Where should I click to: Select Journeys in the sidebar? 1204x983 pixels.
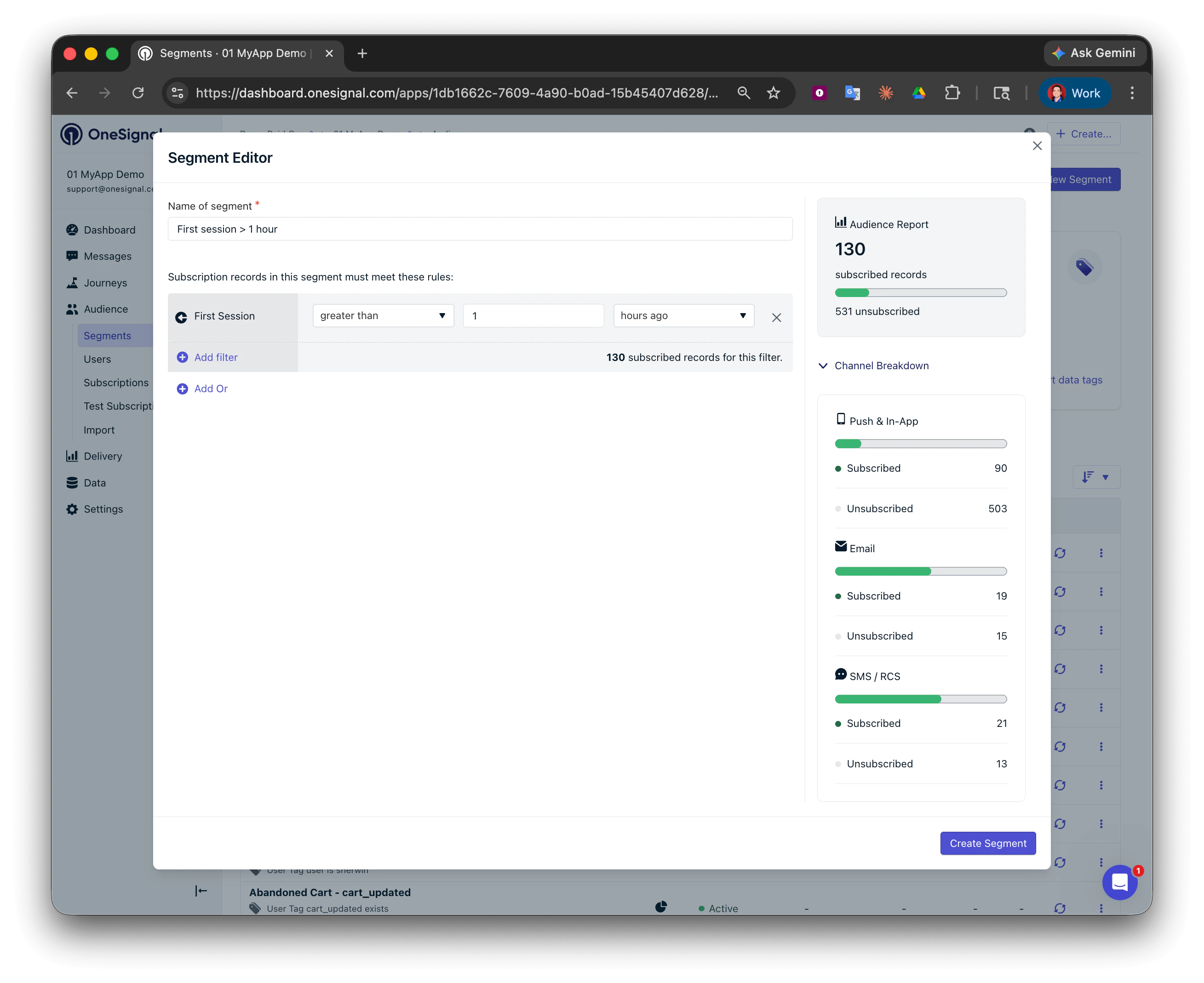click(x=105, y=283)
